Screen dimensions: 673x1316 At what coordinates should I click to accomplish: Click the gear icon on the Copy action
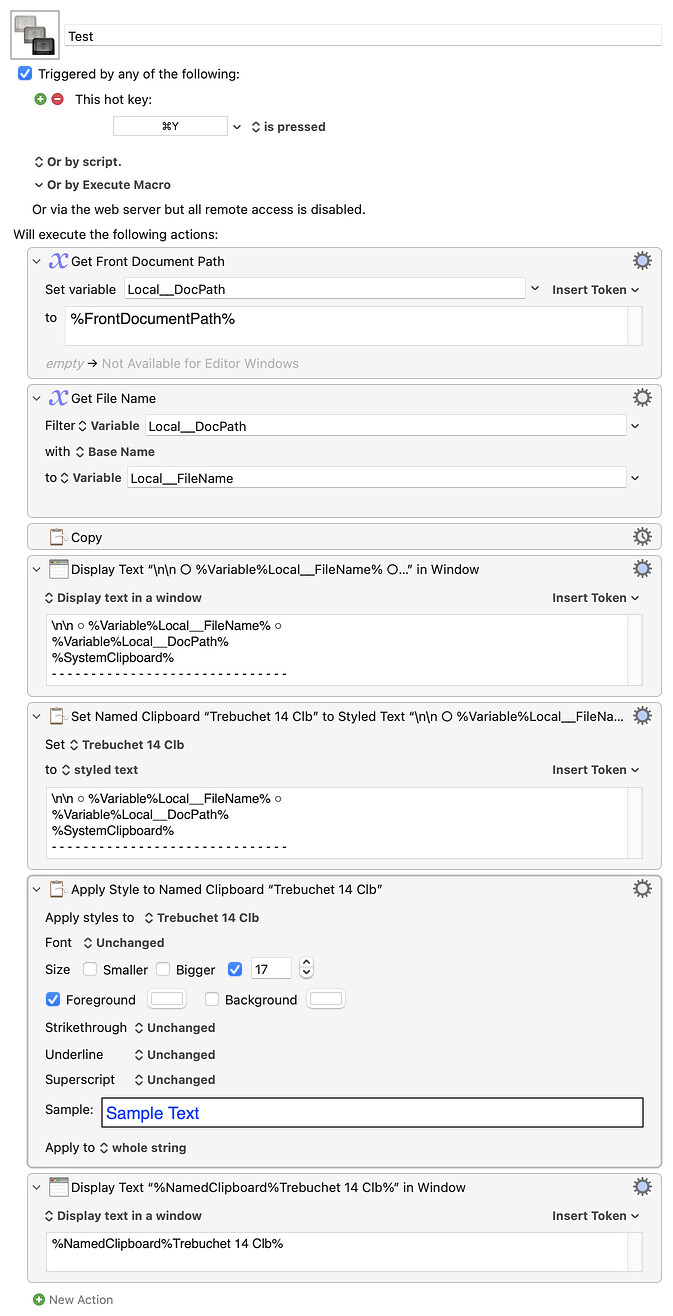(x=642, y=536)
